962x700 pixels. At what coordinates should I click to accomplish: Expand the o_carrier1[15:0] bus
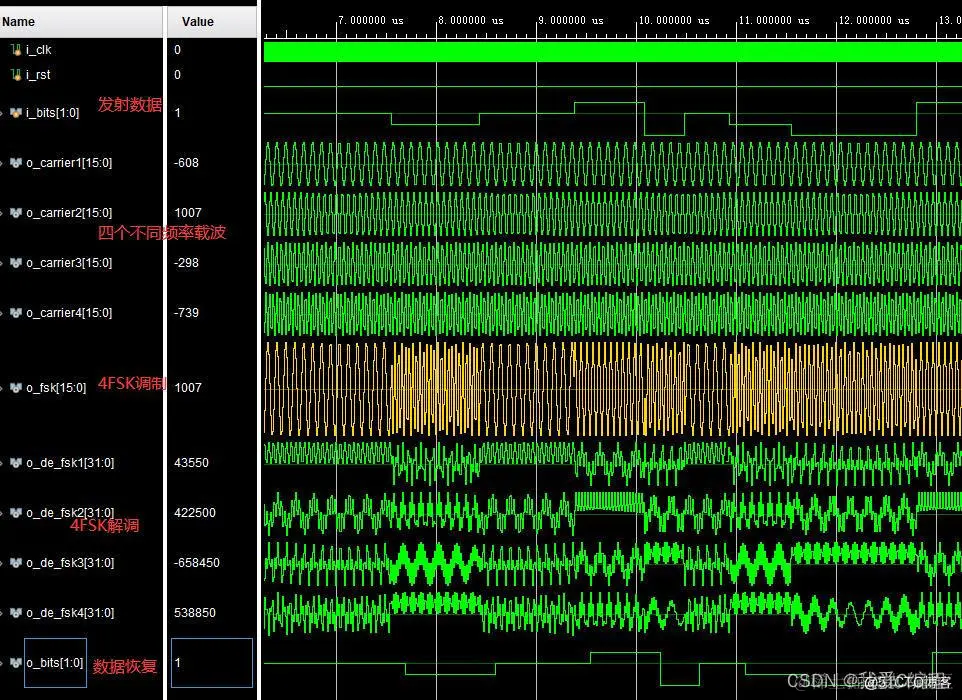(2, 163)
